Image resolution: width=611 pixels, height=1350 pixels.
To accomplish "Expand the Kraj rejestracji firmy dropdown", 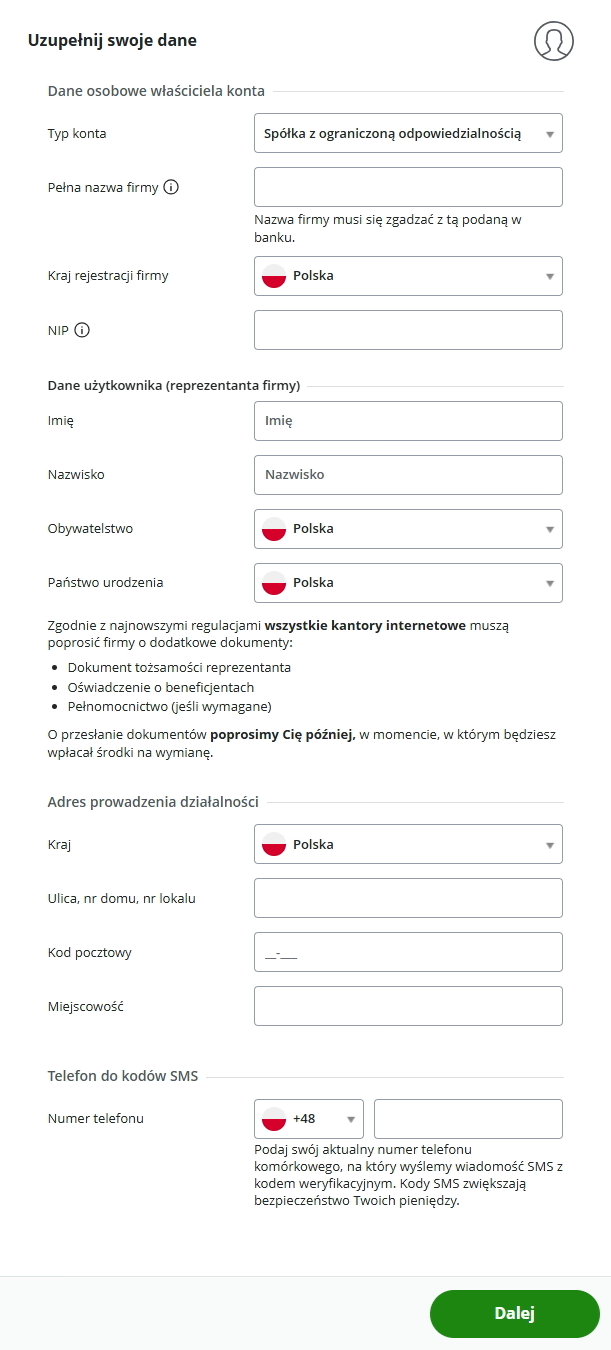I will coord(408,276).
